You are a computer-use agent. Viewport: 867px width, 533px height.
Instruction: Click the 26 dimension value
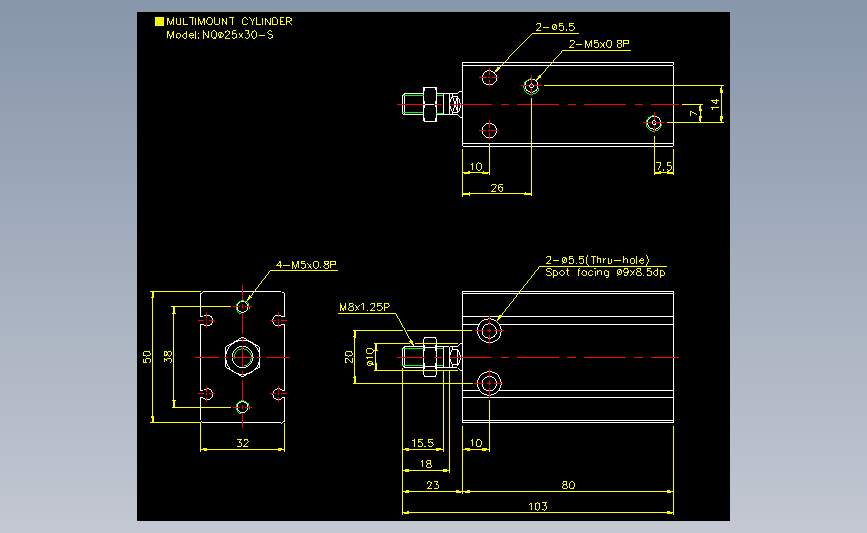(497, 188)
